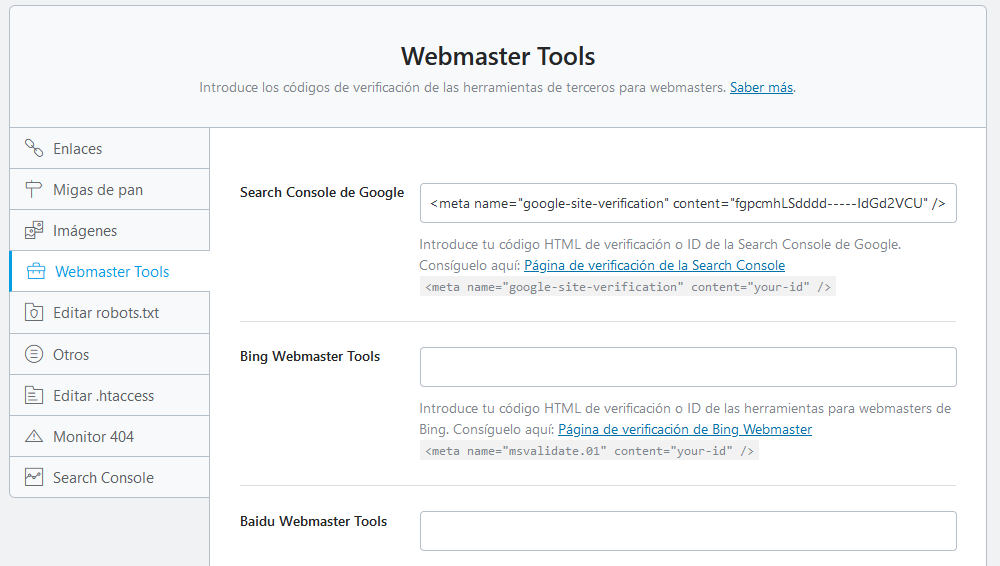Click into the Bing Webmaster Tools field
Image resolution: width=1000 pixels, height=566 pixels.
[688, 367]
